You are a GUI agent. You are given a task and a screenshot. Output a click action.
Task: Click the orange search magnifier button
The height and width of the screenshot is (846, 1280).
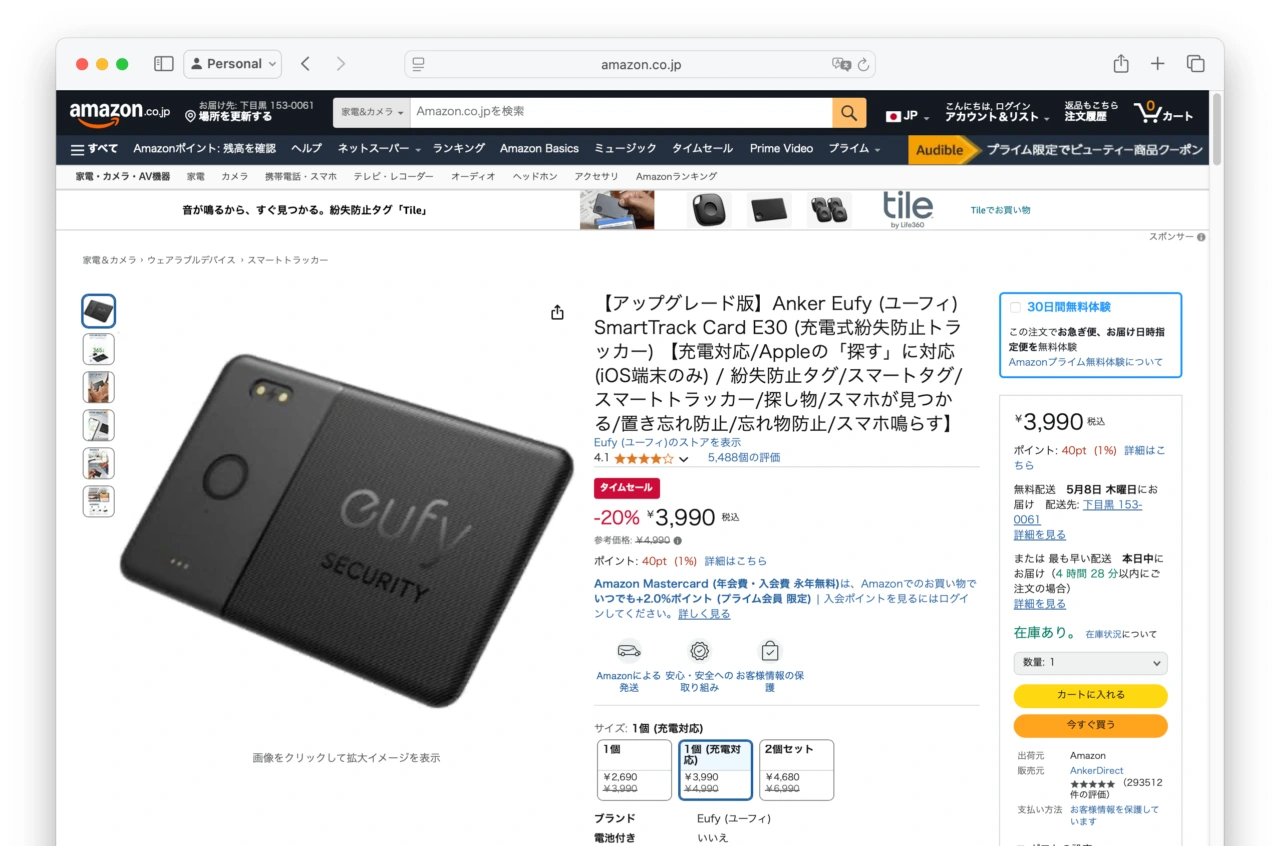(848, 113)
